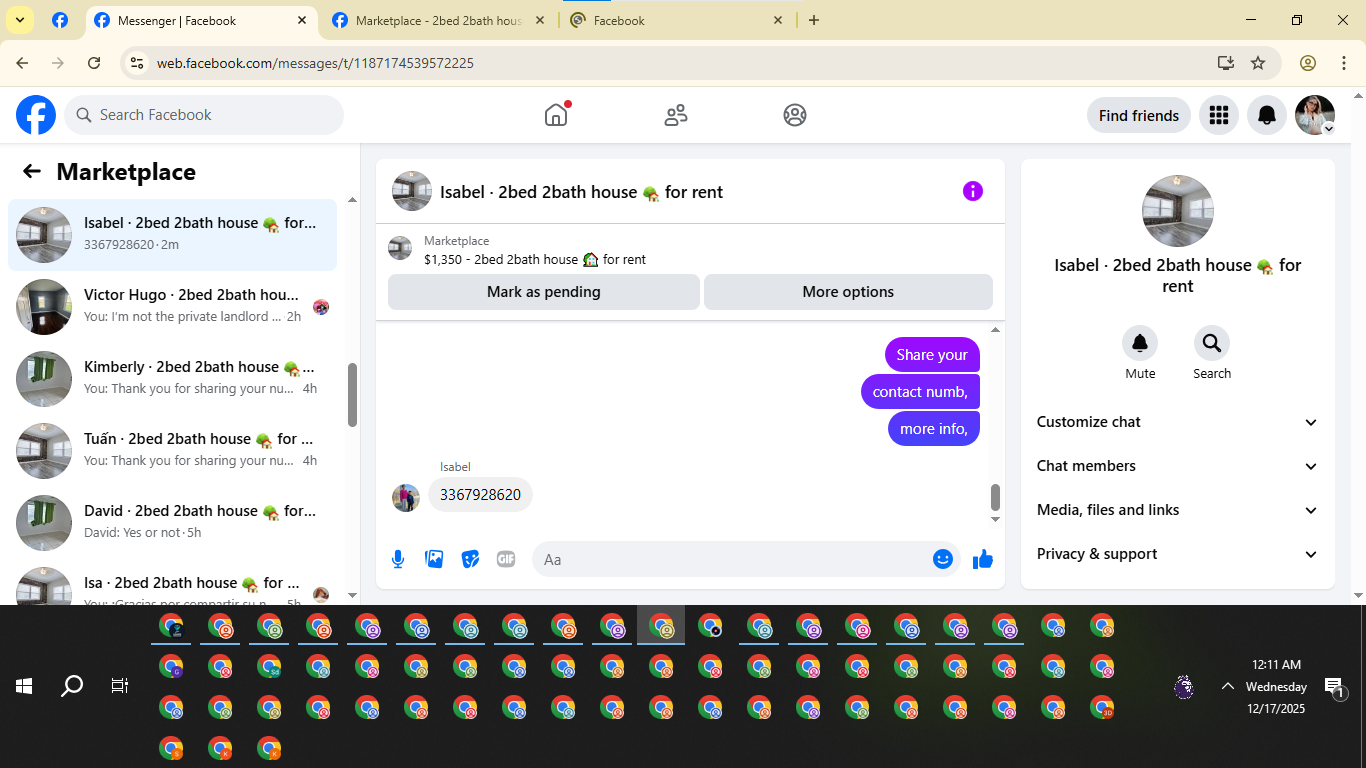The width and height of the screenshot is (1366, 768).
Task: Click the Marketplace listing $1,350 link
Action: (535, 259)
